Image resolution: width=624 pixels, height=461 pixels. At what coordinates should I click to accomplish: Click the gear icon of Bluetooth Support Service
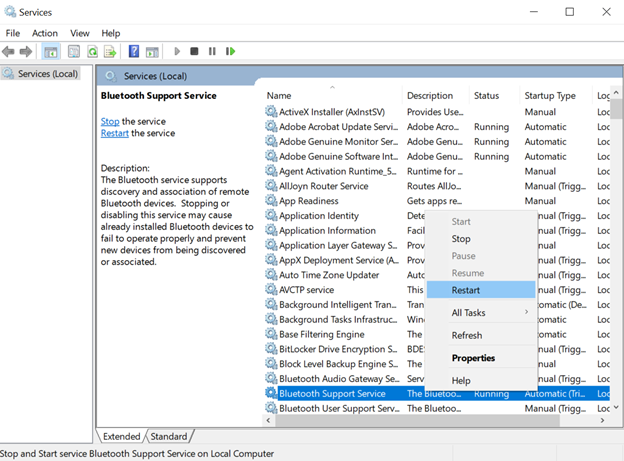pos(271,393)
